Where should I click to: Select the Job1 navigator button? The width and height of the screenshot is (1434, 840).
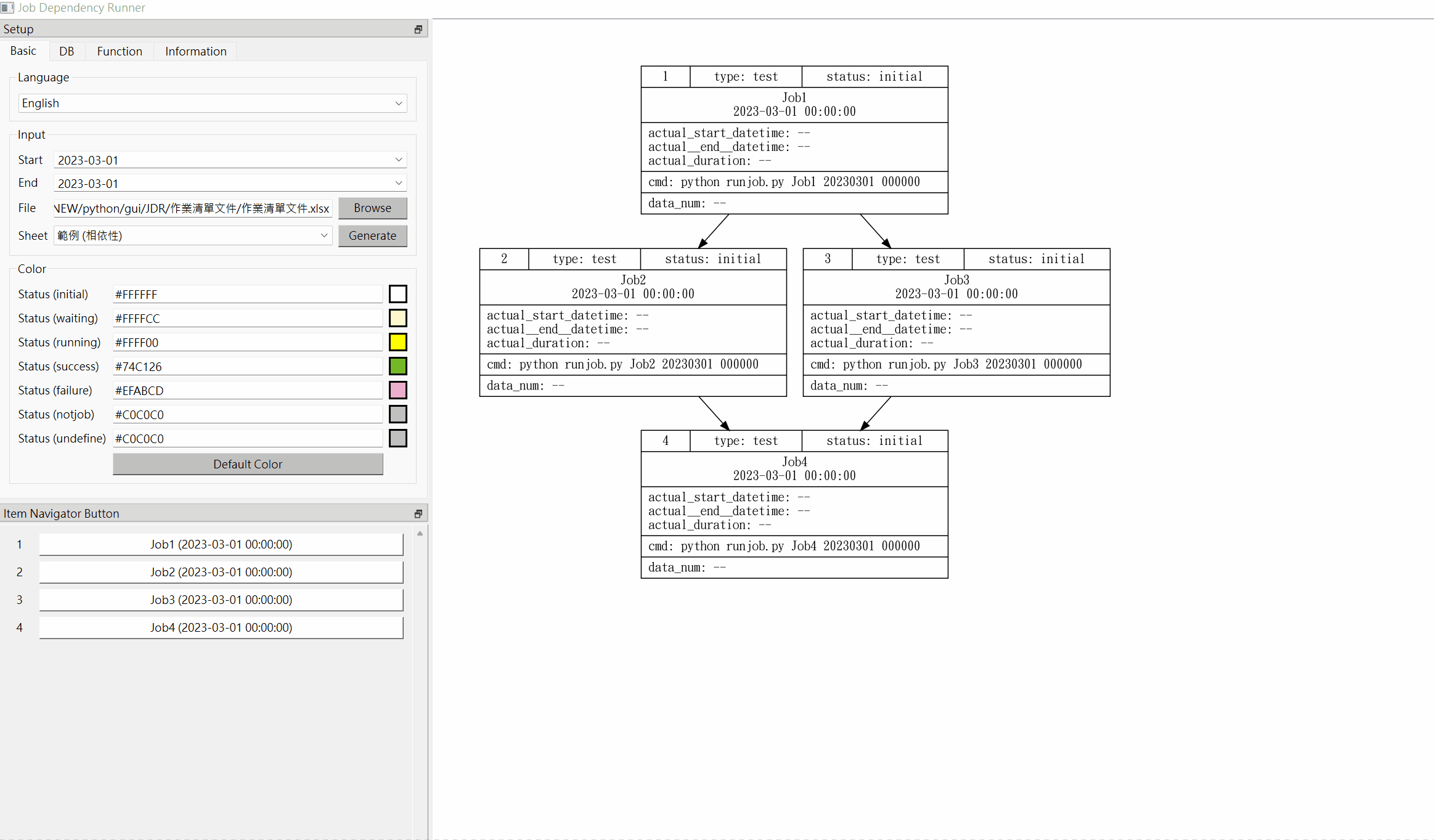(x=221, y=544)
